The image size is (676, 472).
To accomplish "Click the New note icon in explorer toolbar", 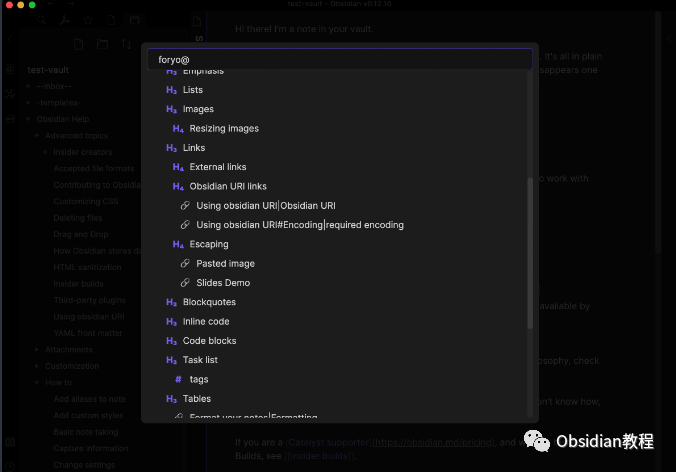I will (x=78, y=44).
